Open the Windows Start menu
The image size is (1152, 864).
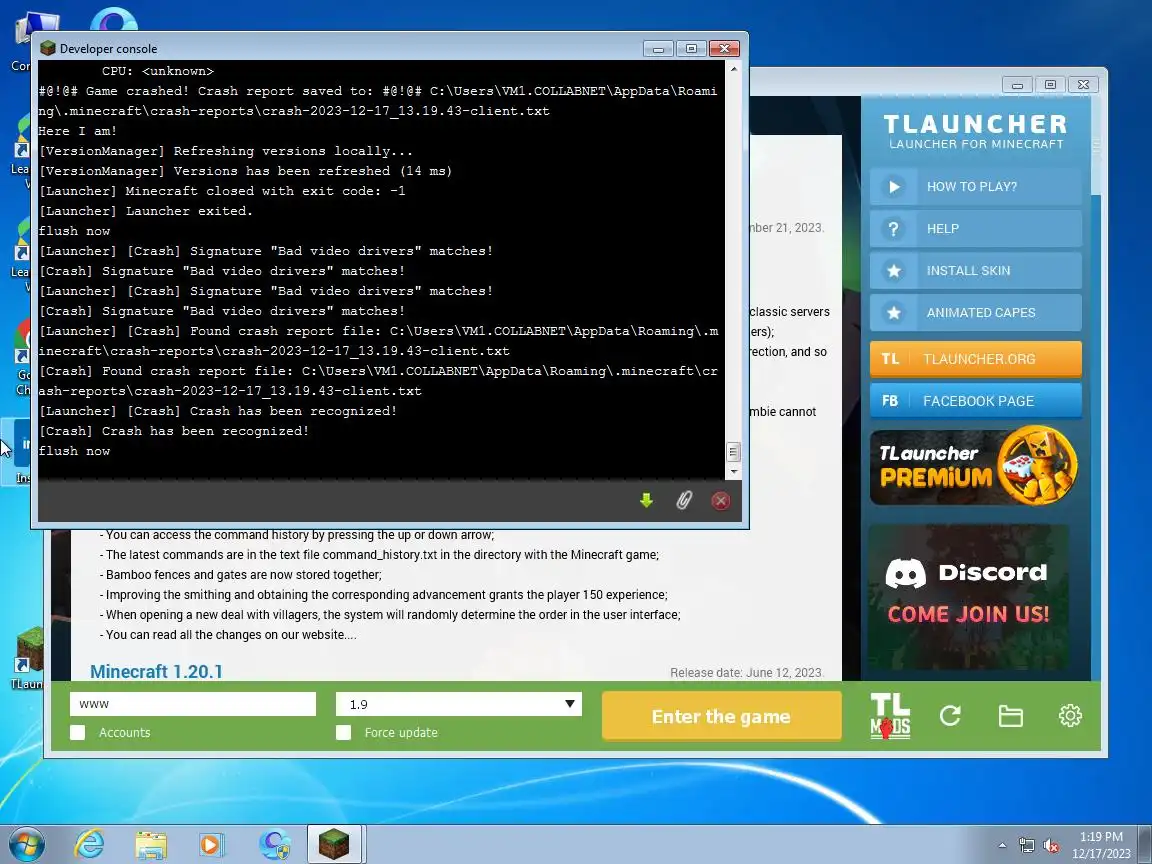tap(26, 843)
